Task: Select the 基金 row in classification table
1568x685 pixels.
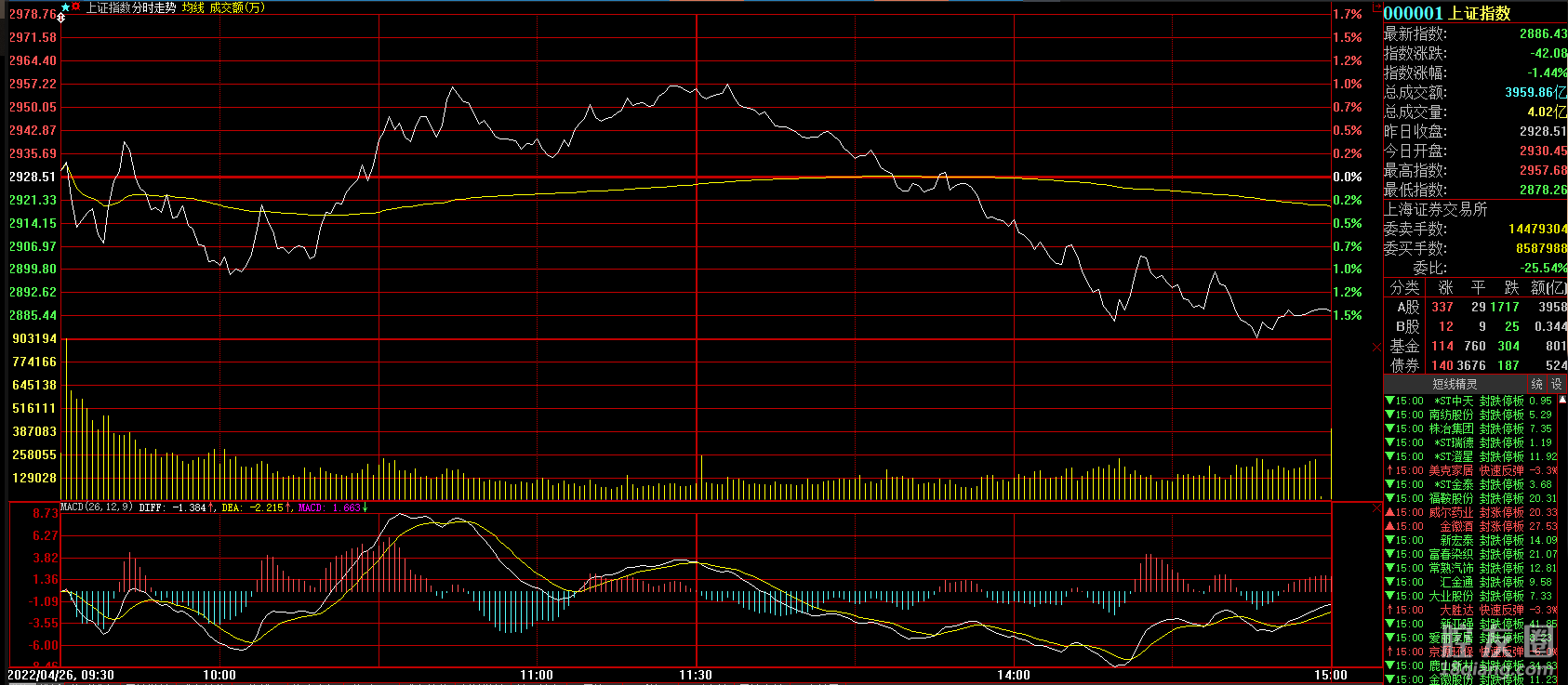Action: pos(1404,346)
